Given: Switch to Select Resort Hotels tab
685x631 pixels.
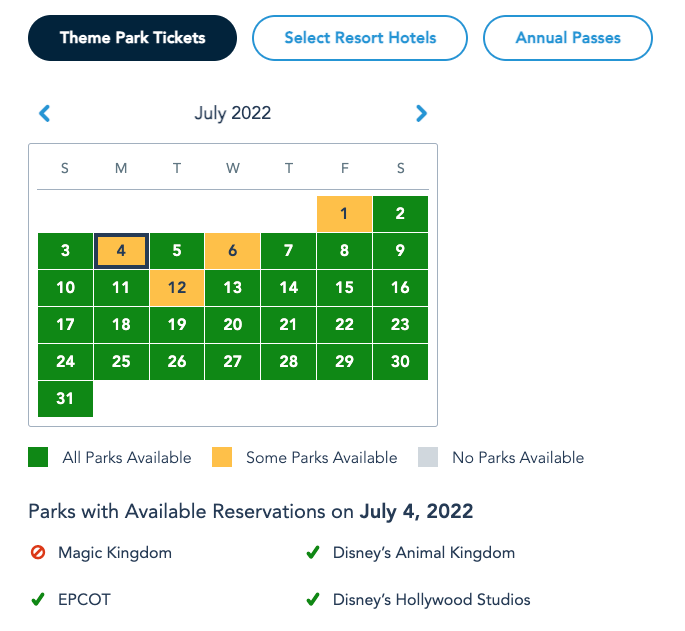Looking at the screenshot, I should [360, 38].
